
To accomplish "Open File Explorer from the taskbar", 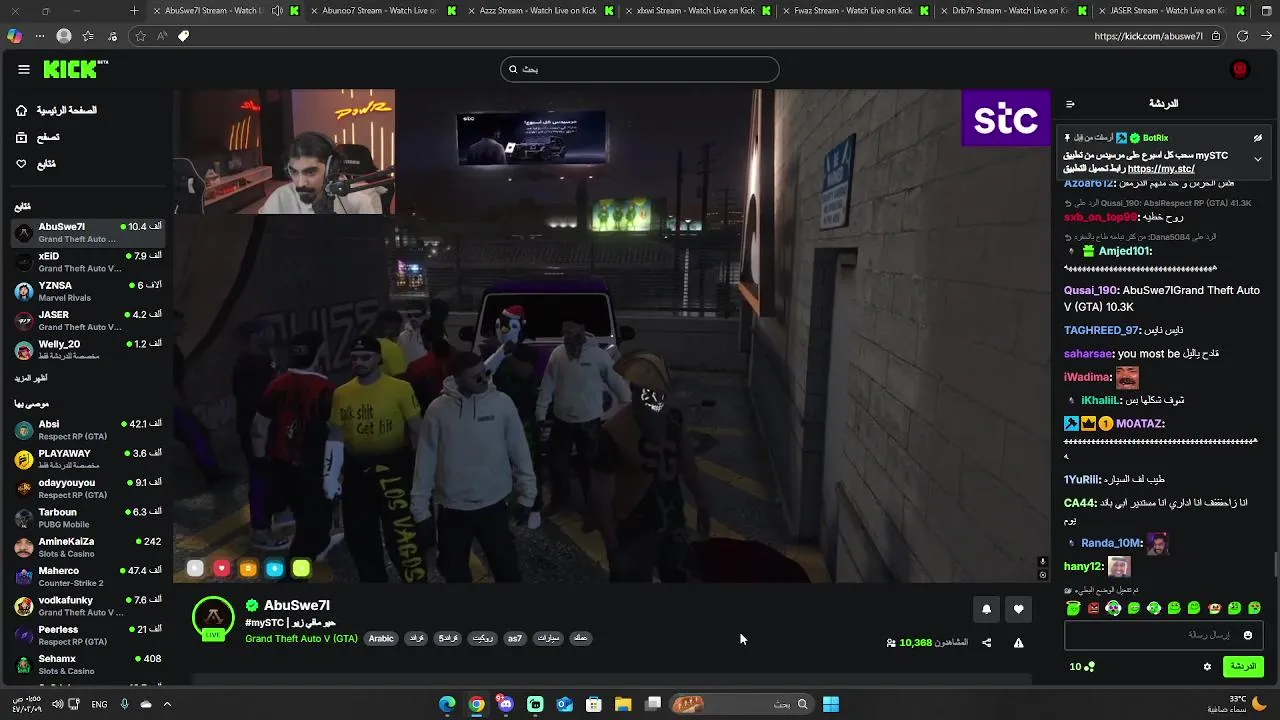I will (x=623, y=704).
